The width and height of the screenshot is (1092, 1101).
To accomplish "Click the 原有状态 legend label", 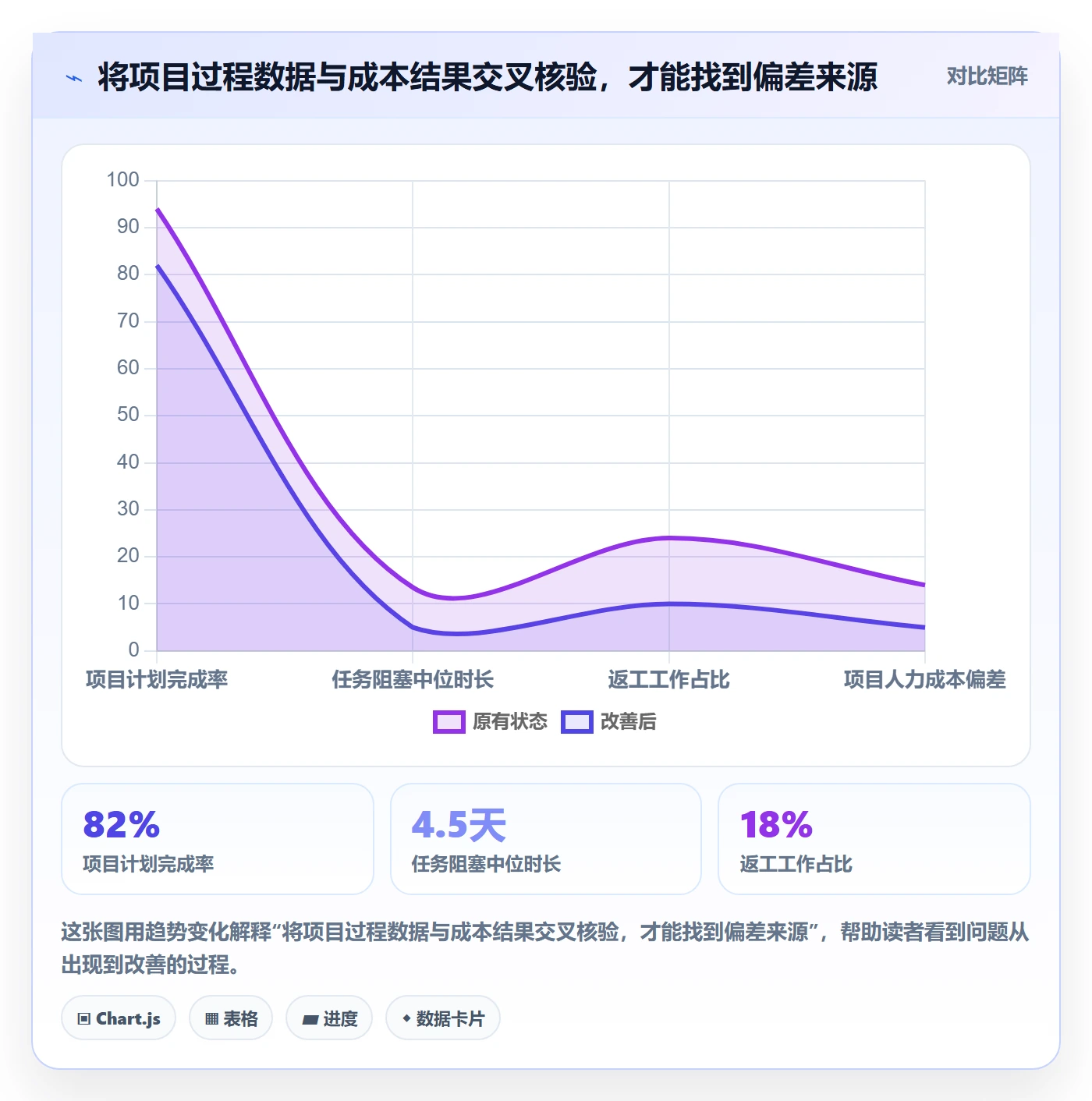I will [x=510, y=722].
